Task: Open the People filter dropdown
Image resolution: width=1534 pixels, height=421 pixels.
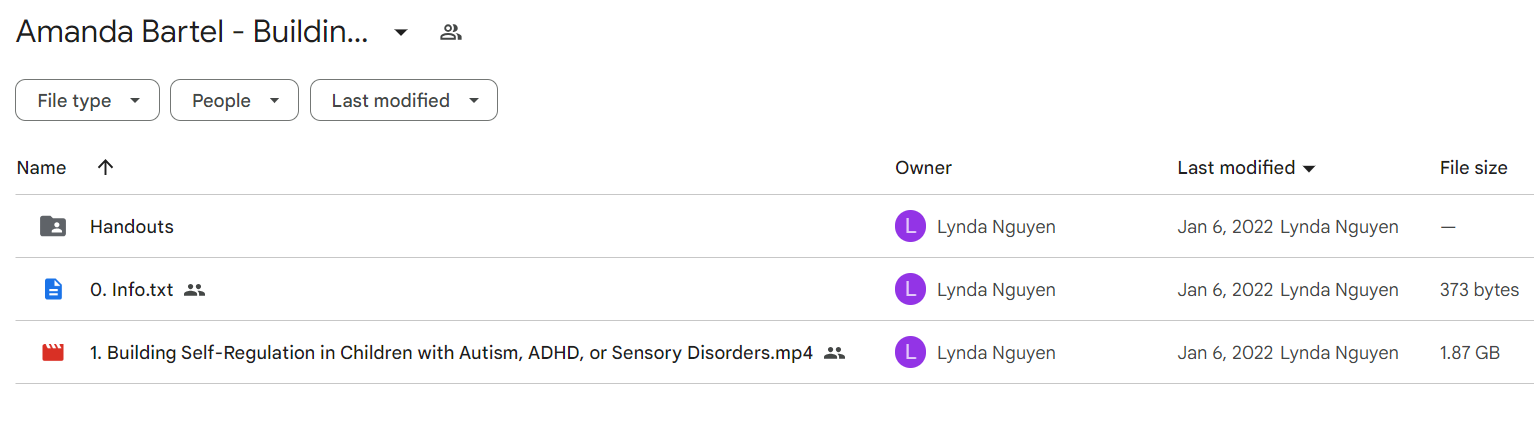Action: (x=234, y=100)
